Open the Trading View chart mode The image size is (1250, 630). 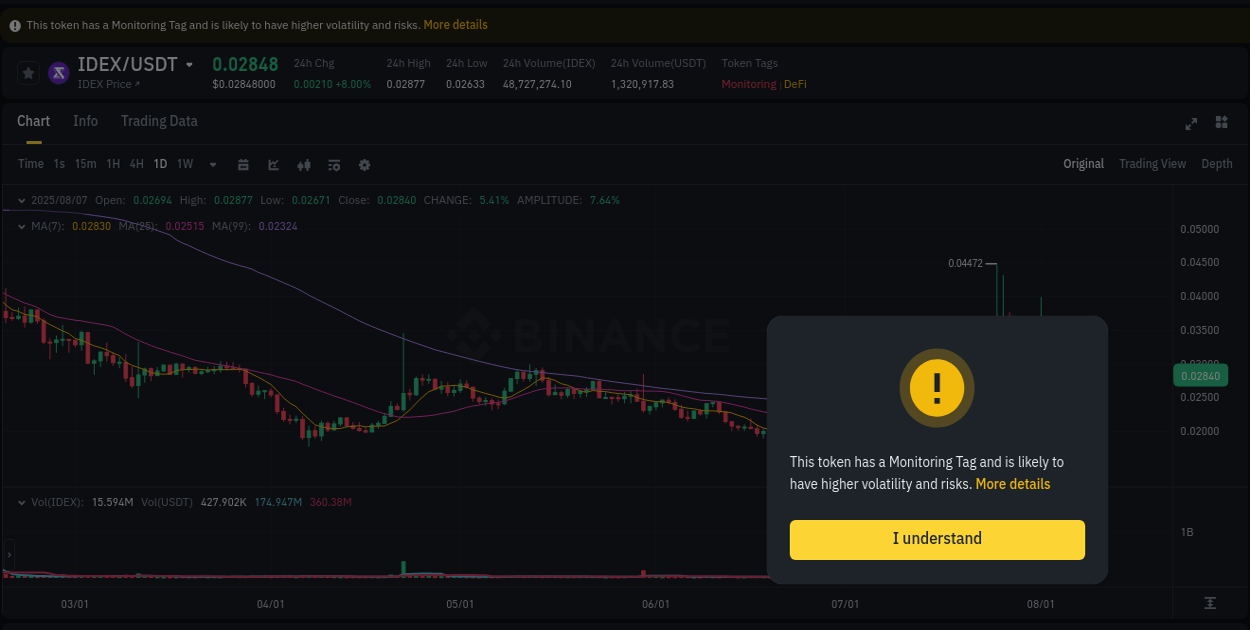(1152, 163)
